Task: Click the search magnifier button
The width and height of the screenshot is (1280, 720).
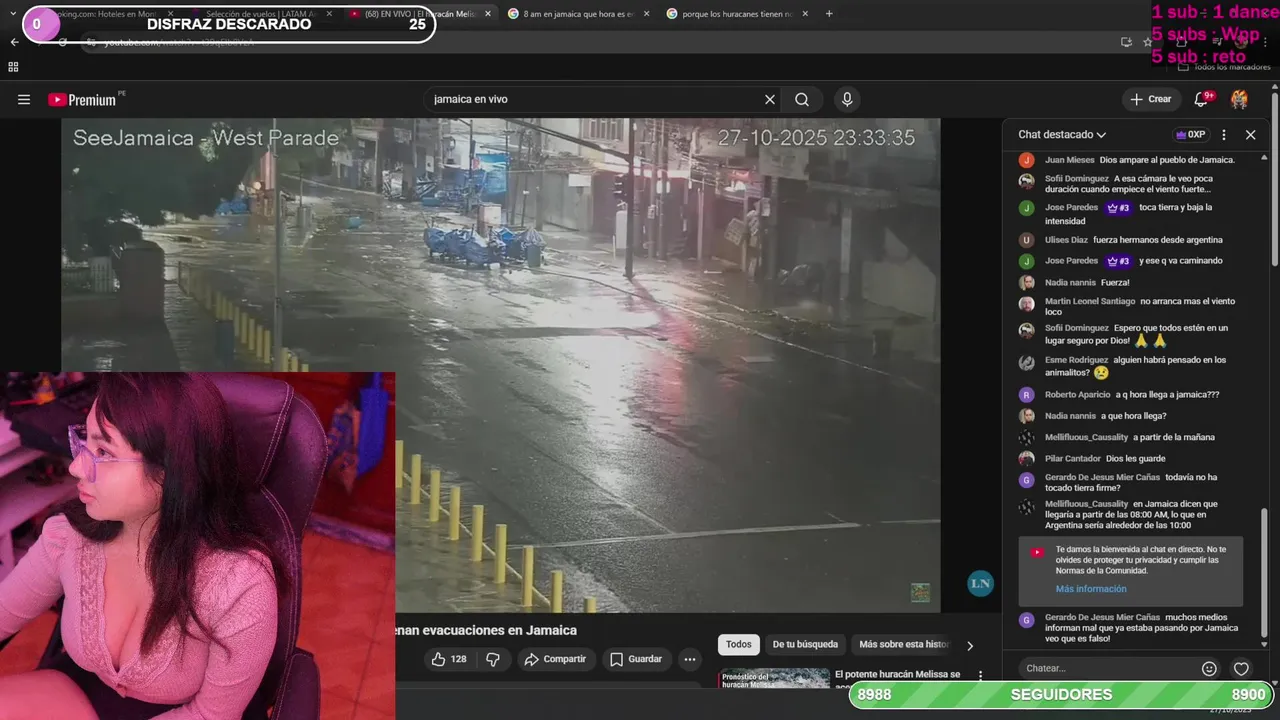Action: click(x=802, y=99)
